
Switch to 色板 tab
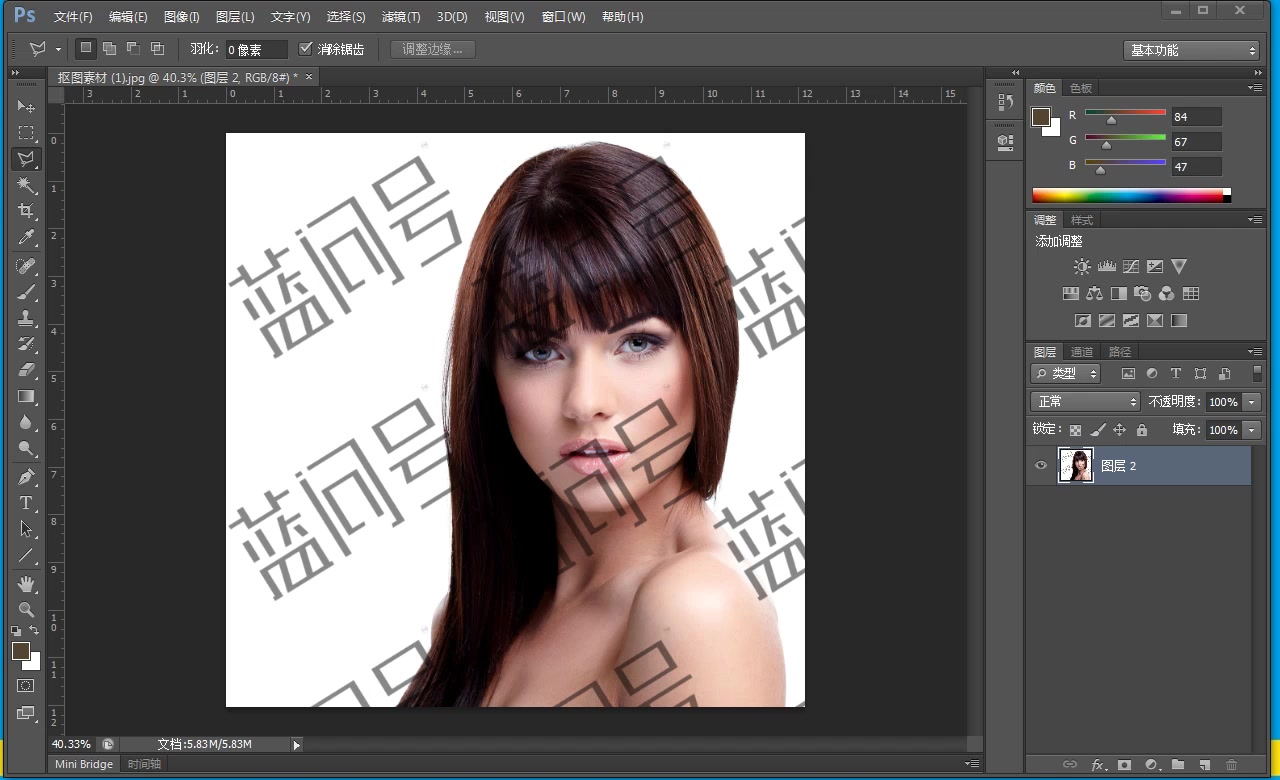click(1081, 88)
